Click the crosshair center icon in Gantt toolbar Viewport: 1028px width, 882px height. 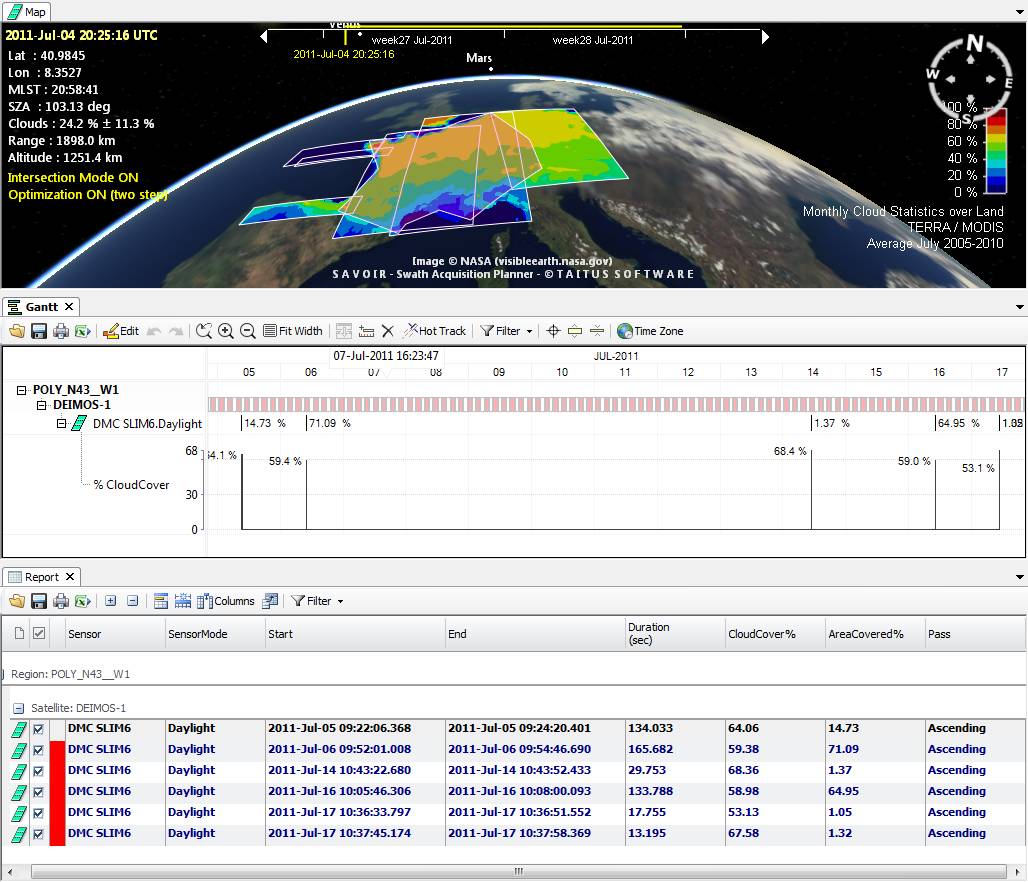pyautogui.click(x=553, y=331)
